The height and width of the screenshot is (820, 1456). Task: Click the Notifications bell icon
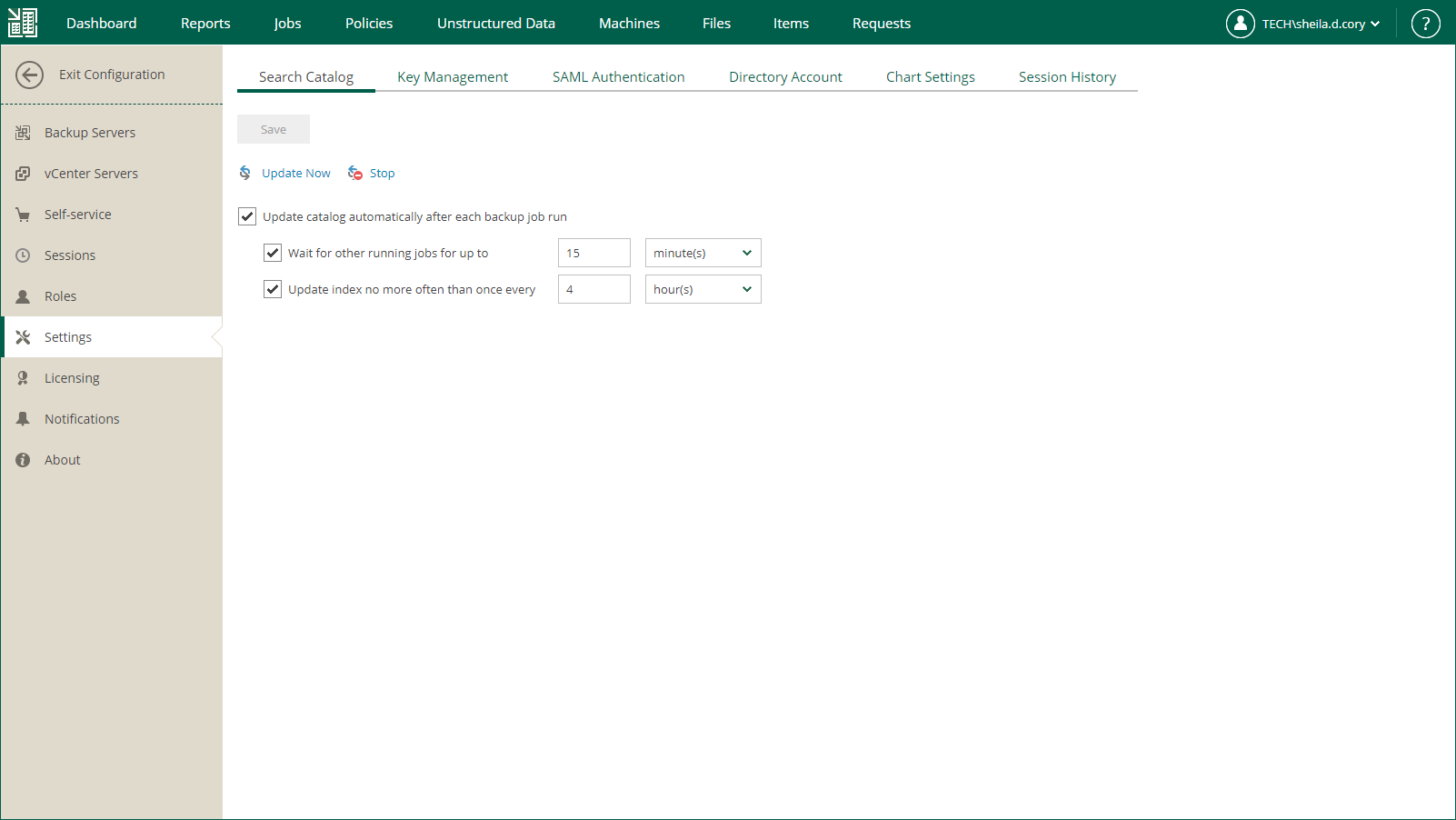23,419
